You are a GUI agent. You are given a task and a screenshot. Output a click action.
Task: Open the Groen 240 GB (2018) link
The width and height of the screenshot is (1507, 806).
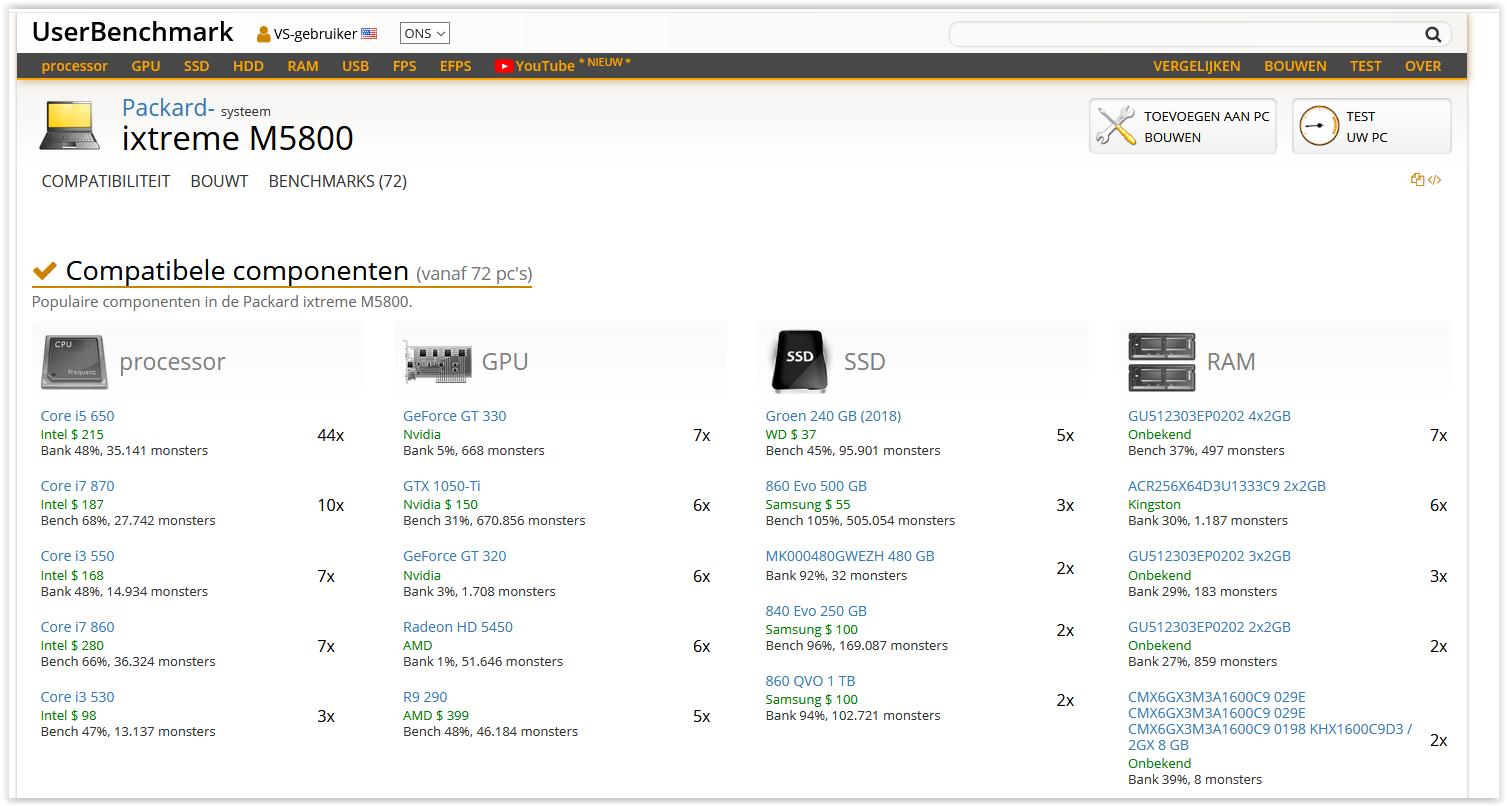click(834, 416)
